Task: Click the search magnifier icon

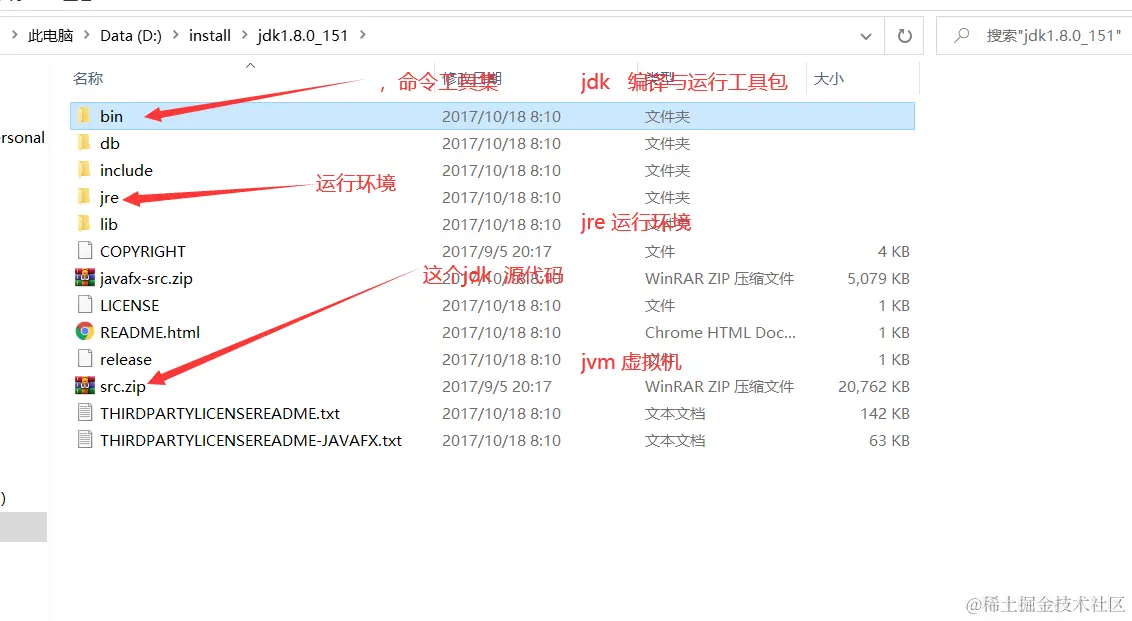Action: point(961,35)
